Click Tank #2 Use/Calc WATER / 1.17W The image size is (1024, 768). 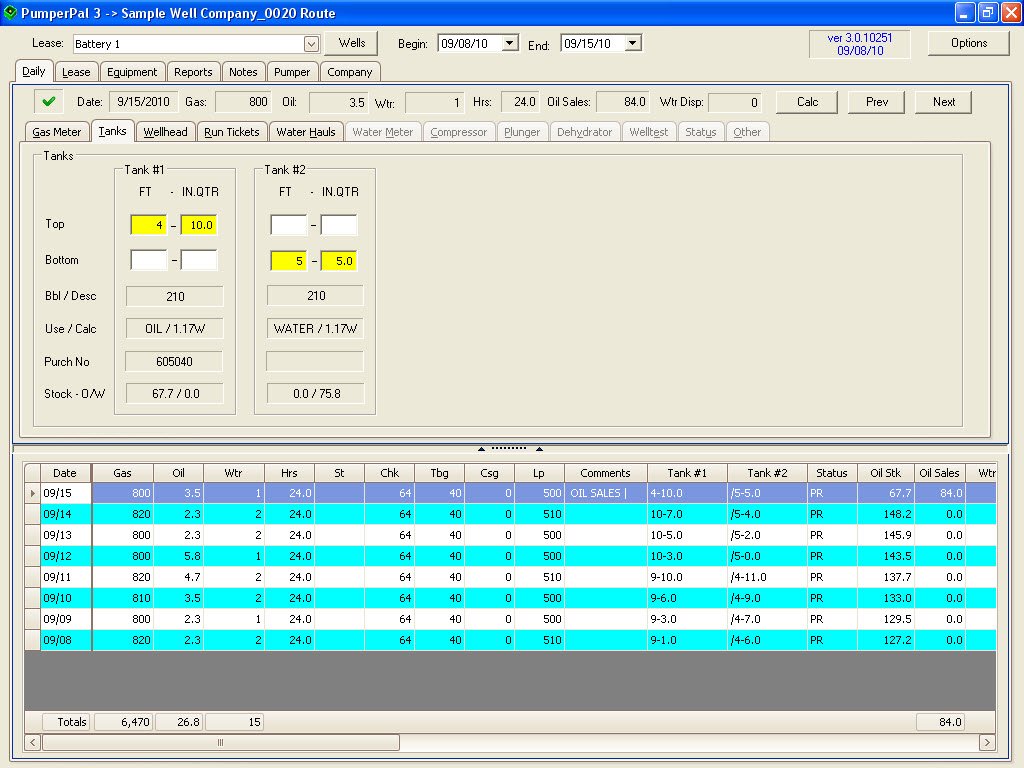pos(315,328)
